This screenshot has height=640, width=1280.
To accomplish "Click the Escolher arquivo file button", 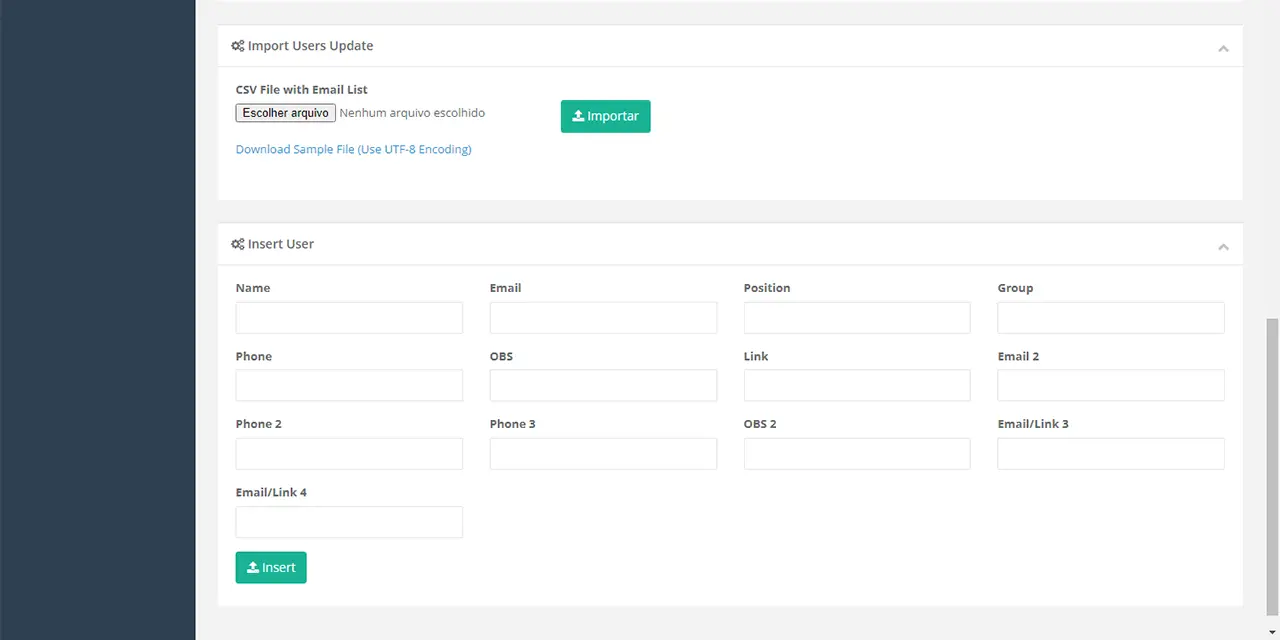I will click(286, 113).
